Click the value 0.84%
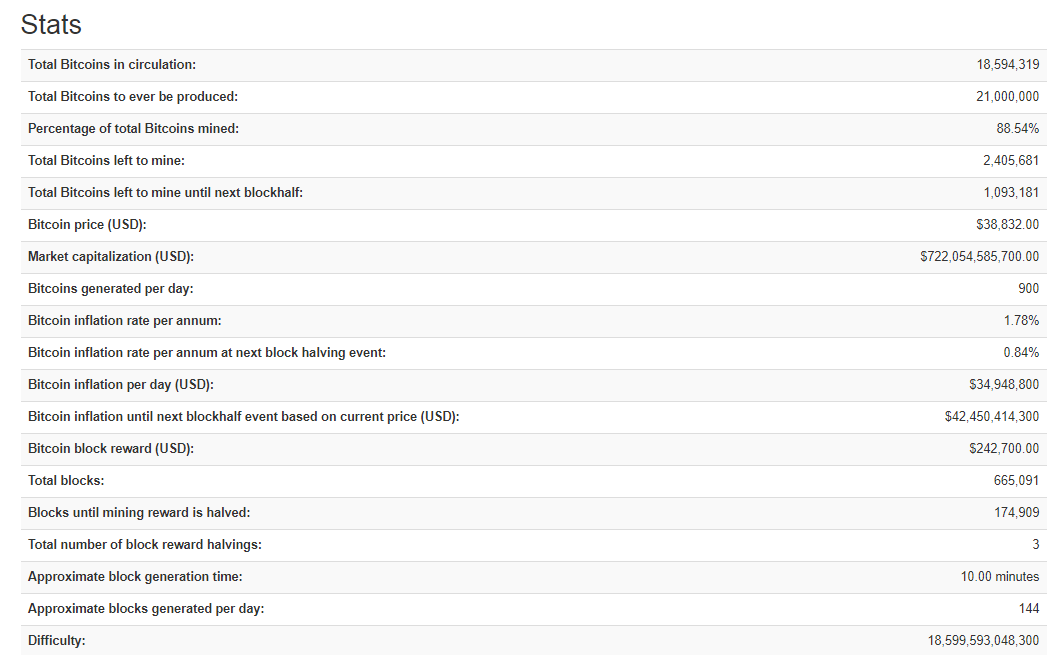 click(1021, 353)
